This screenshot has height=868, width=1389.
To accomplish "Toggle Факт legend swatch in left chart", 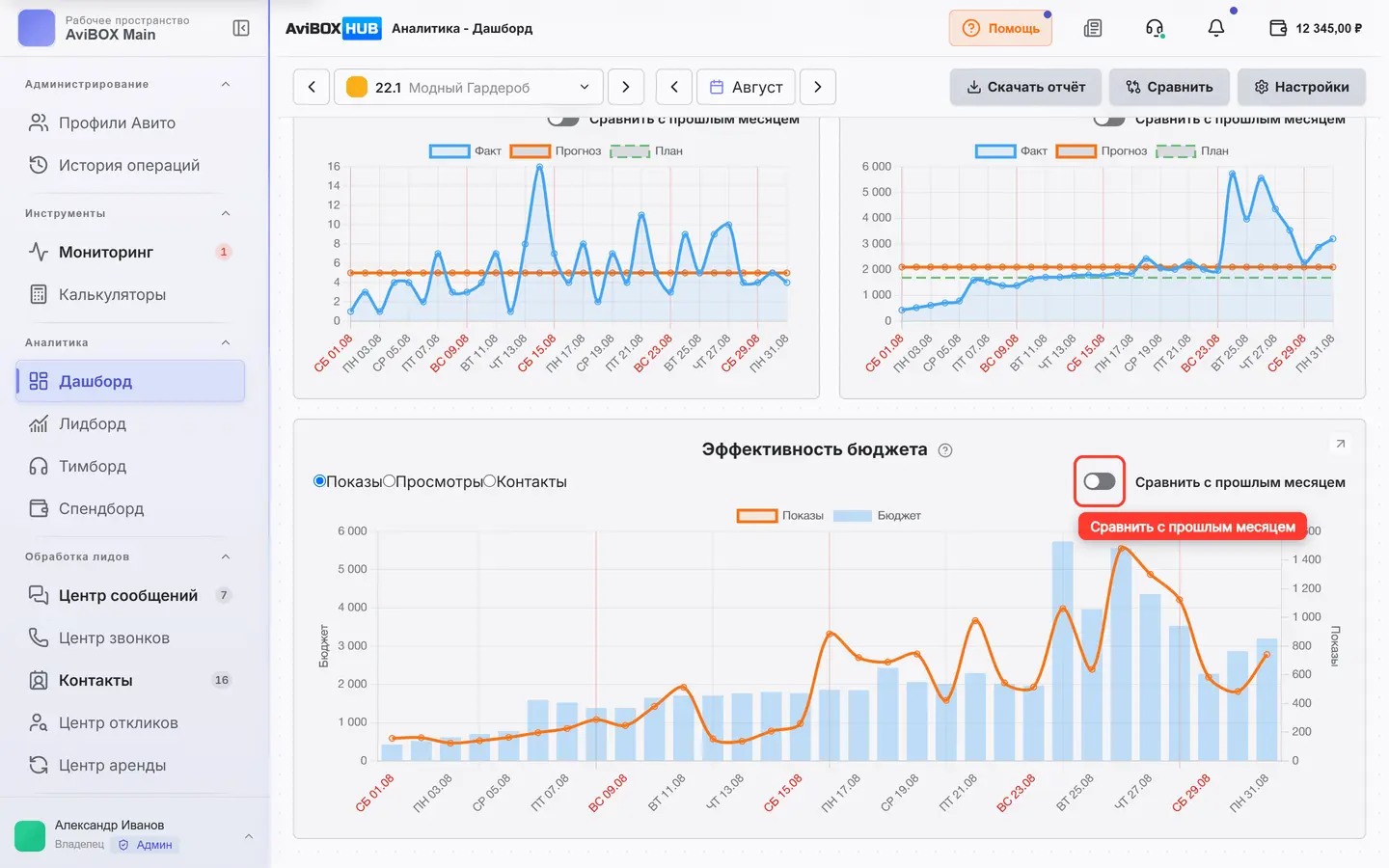I will (449, 151).
